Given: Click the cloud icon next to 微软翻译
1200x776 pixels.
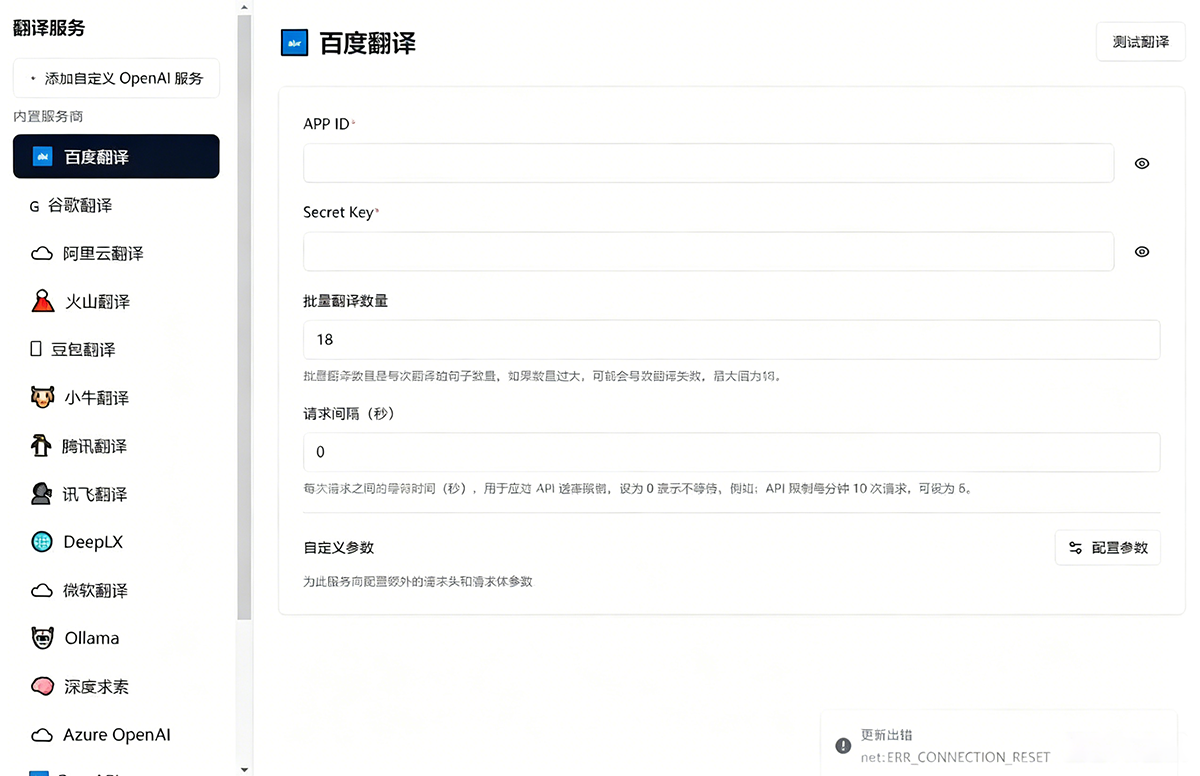Looking at the screenshot, I should pyautogui.click(x=42, y=590).
